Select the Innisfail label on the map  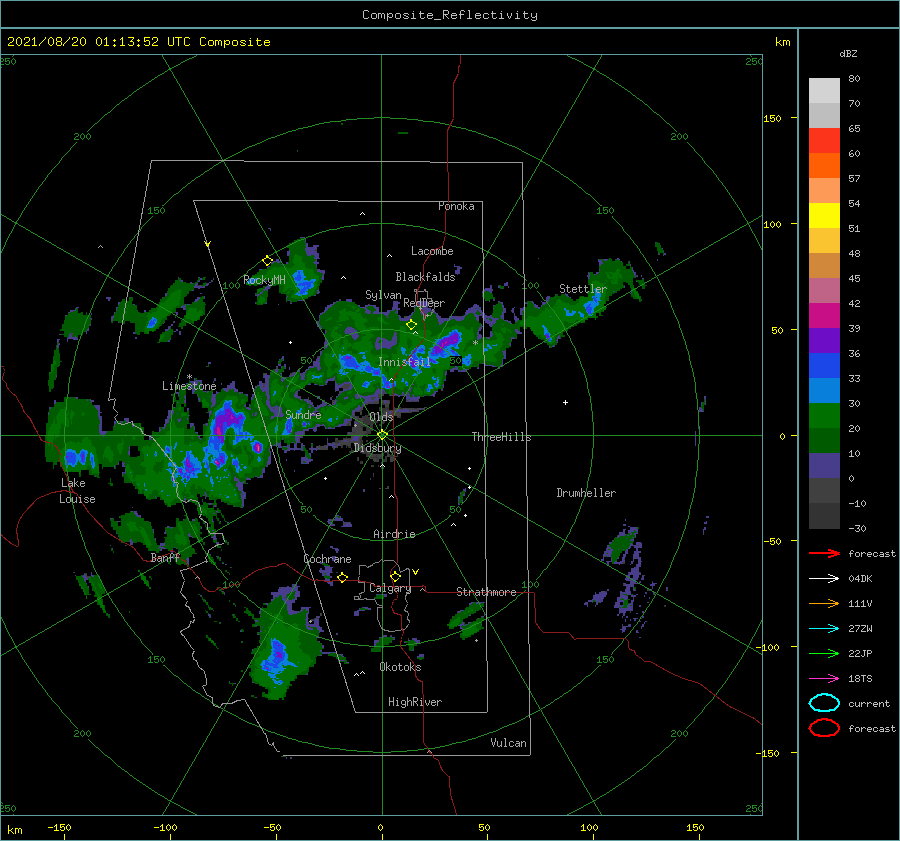[x=404, y=362]
